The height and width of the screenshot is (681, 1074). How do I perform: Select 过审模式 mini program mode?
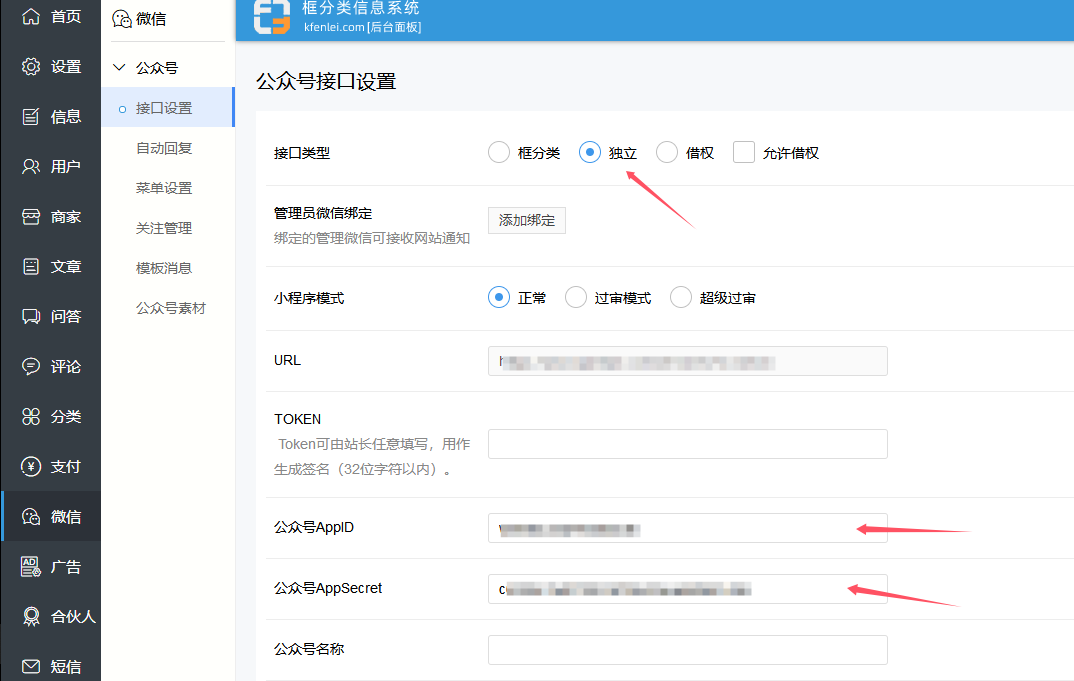pyautogui.click(x=576, y=298)
